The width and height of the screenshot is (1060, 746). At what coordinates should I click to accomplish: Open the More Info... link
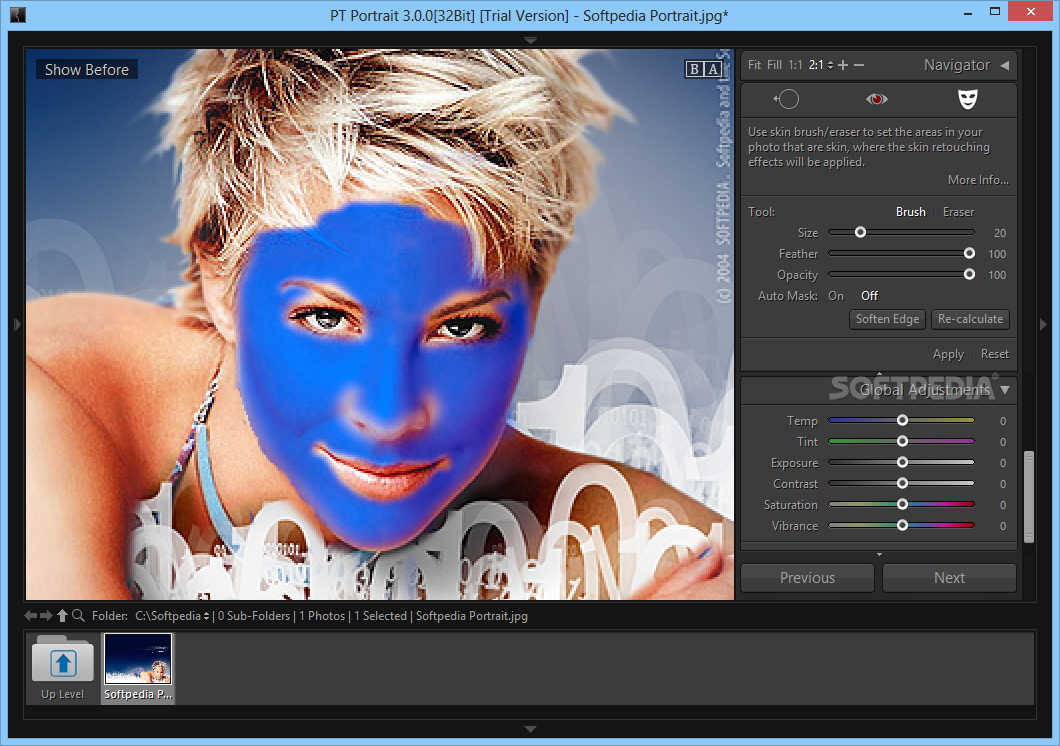coord(978,180)
